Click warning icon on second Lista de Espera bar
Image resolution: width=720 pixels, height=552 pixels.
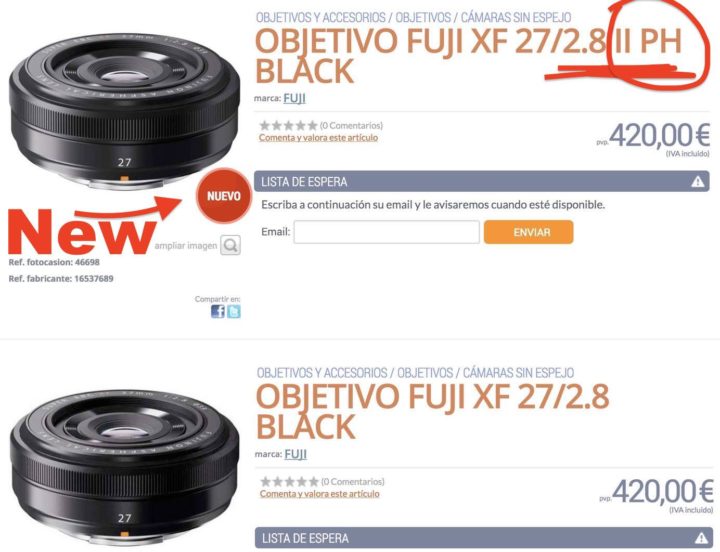[701, 537]
